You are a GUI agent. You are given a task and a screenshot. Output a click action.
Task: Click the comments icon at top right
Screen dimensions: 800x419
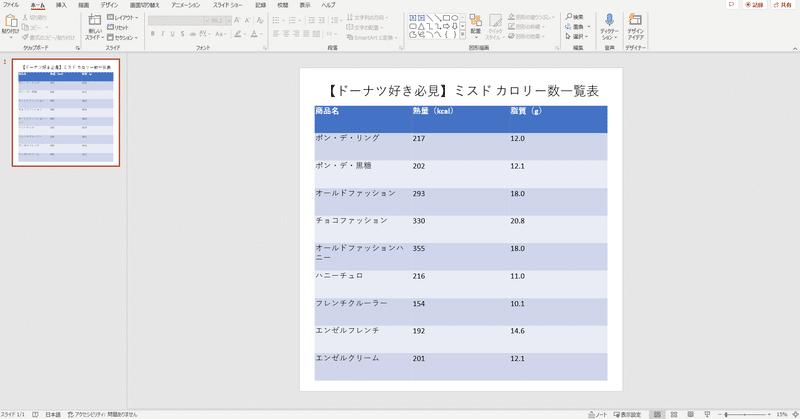click(x=731, y=5)
